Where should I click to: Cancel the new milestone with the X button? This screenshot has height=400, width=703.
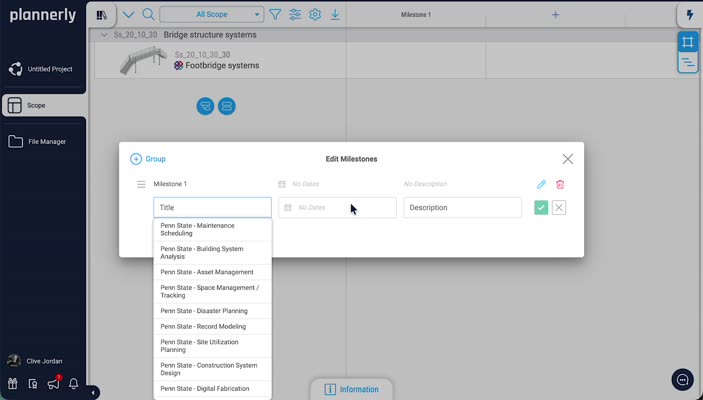(559, 208)
